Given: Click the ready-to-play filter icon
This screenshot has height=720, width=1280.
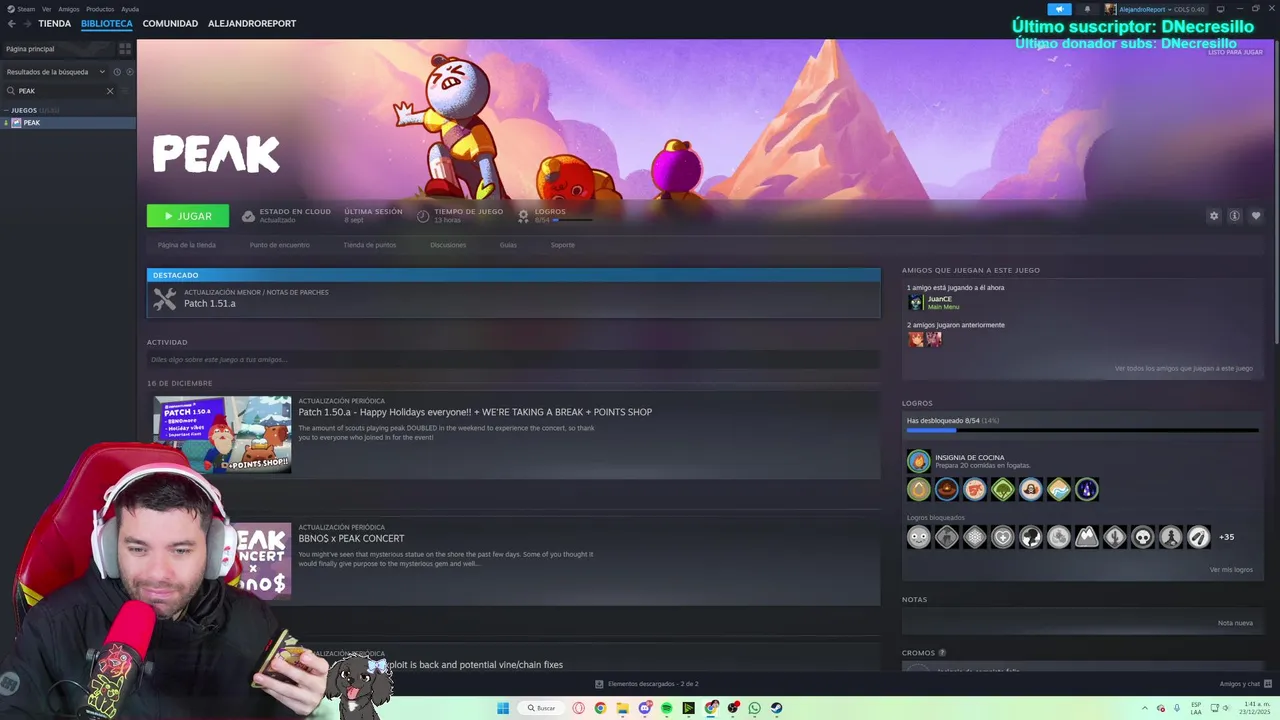Looking at the screenshot, I should pos(129,72).
